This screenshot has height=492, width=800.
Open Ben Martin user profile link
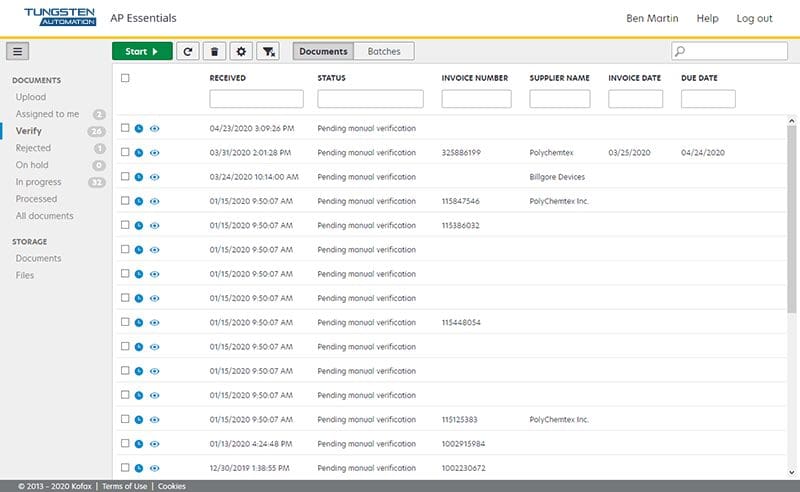(652, 18)
